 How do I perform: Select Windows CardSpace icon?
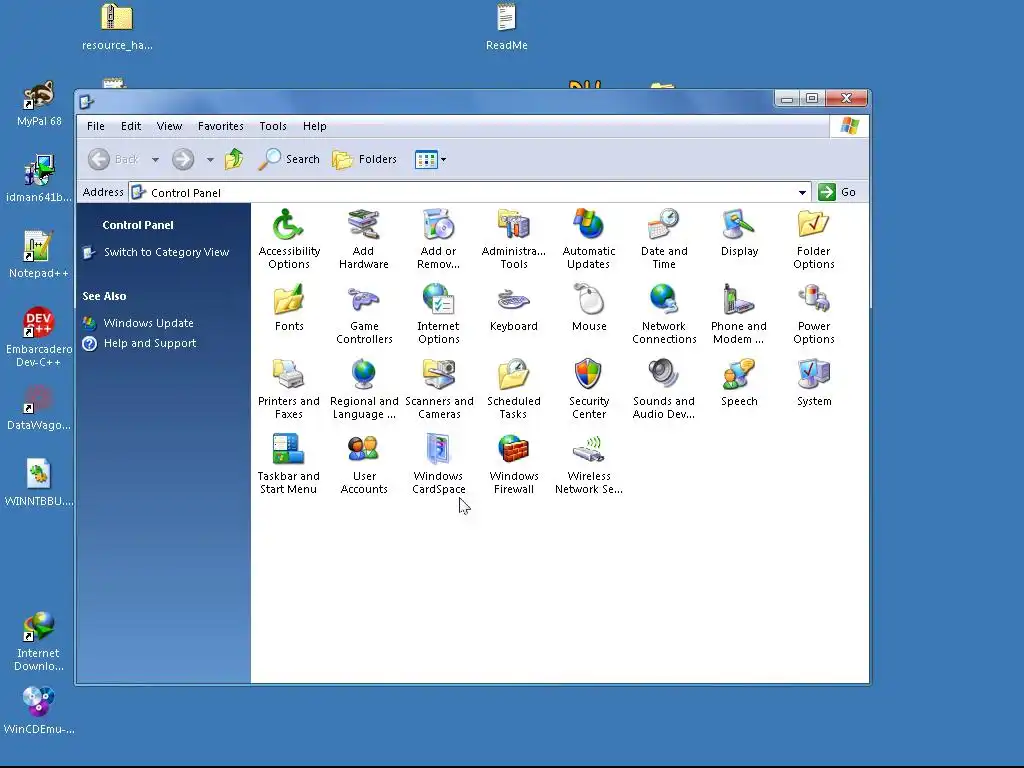439,464
